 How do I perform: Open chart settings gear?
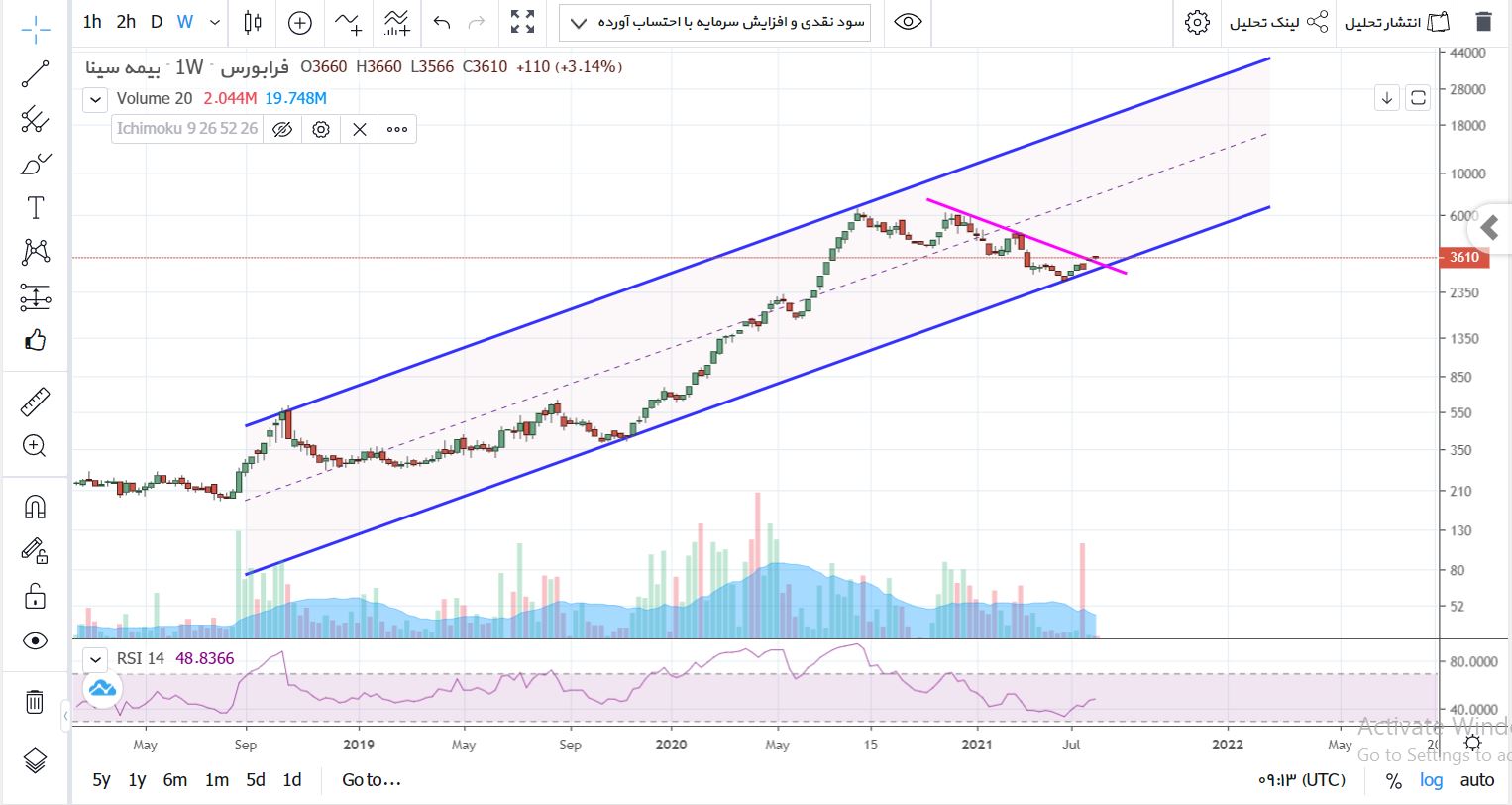1197,22
